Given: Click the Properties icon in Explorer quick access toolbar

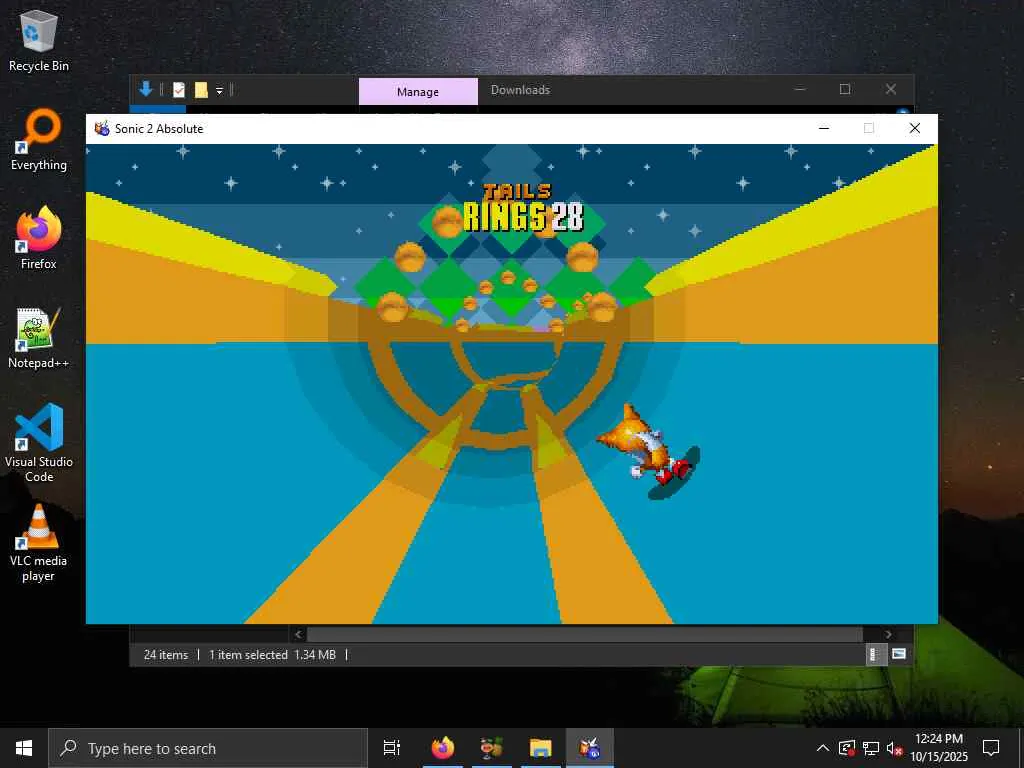Looking at the screenshot, I should point(179,90).
